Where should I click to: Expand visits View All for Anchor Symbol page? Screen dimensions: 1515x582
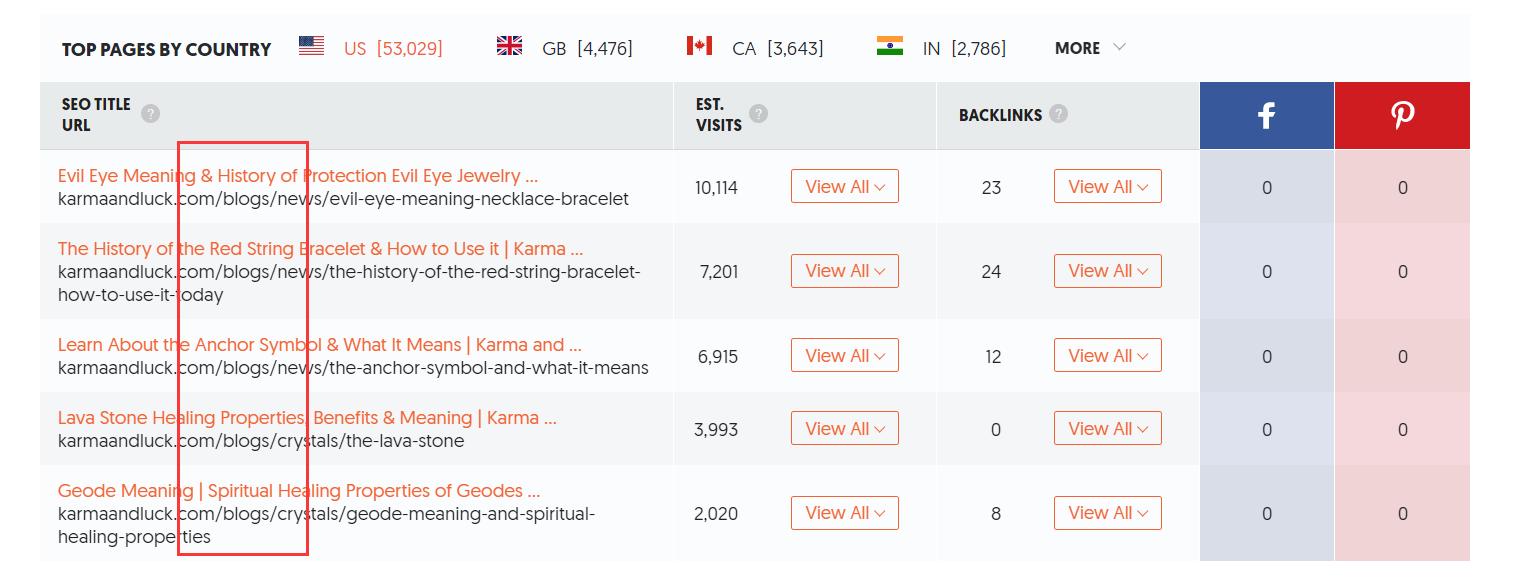click(844, 356)
